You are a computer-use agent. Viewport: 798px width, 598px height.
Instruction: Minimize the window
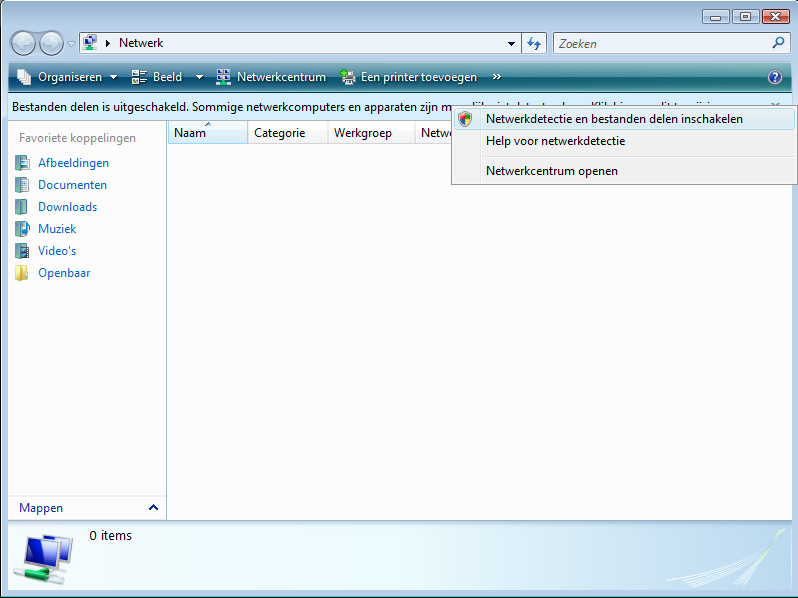click(716, 17)
